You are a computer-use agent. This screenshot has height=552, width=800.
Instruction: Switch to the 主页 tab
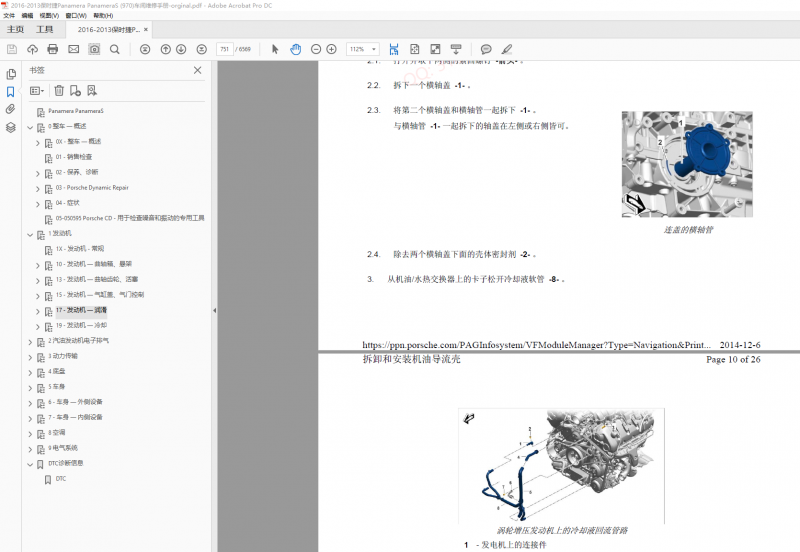pos(15,30)
